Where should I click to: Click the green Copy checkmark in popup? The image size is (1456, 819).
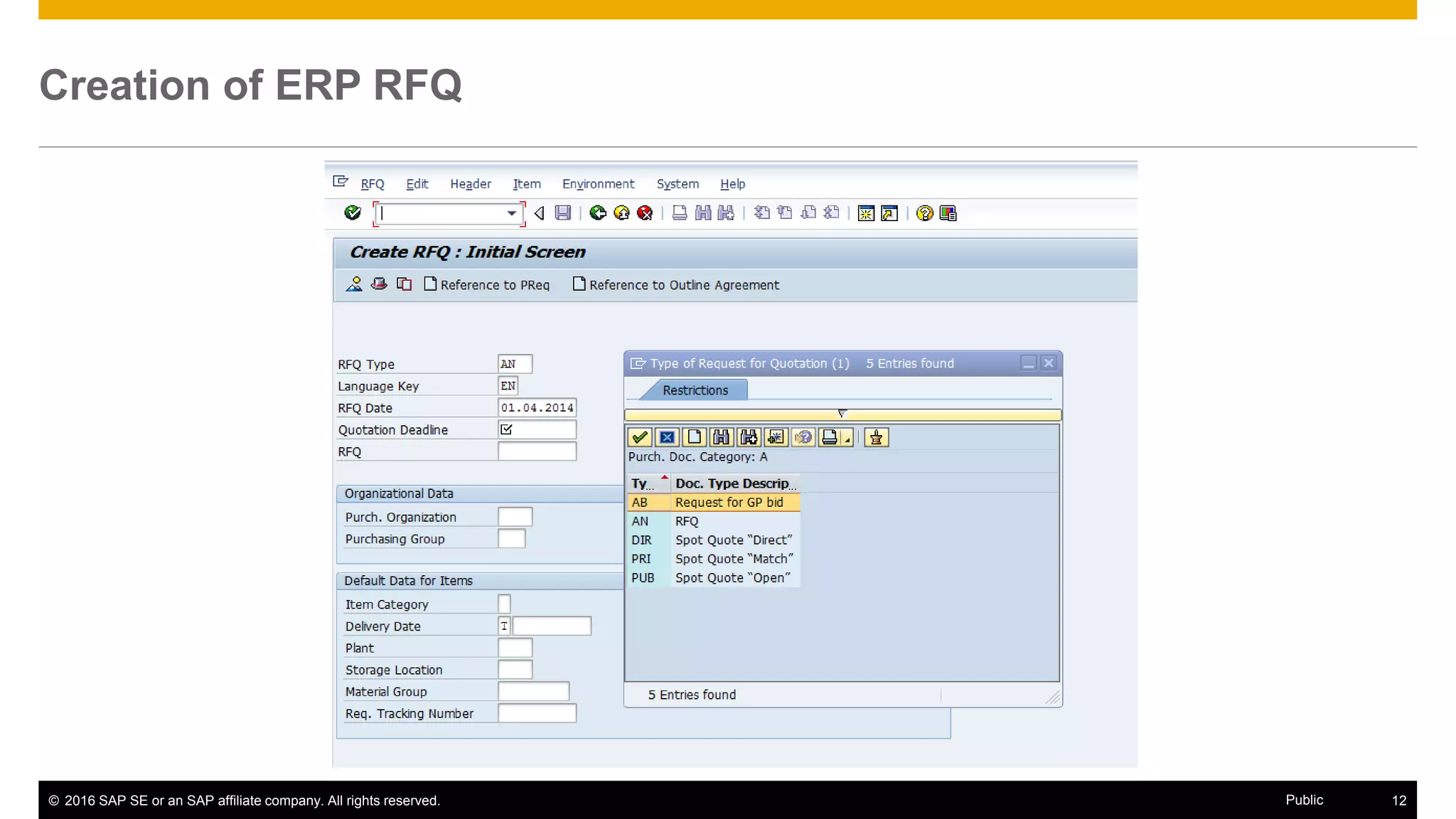640,437
